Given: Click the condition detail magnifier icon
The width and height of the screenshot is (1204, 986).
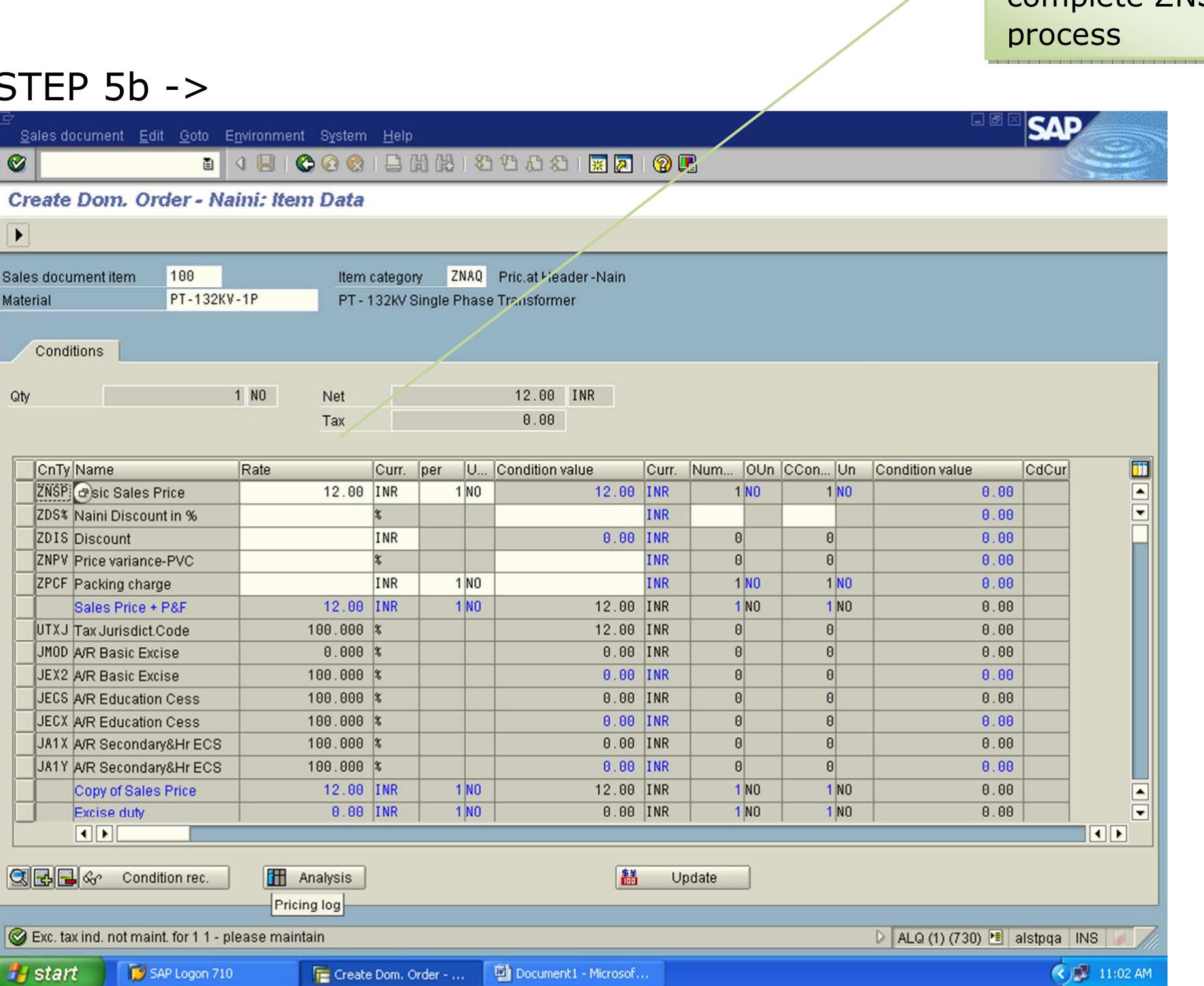Looking at the screenshot, I should [18, 878].
